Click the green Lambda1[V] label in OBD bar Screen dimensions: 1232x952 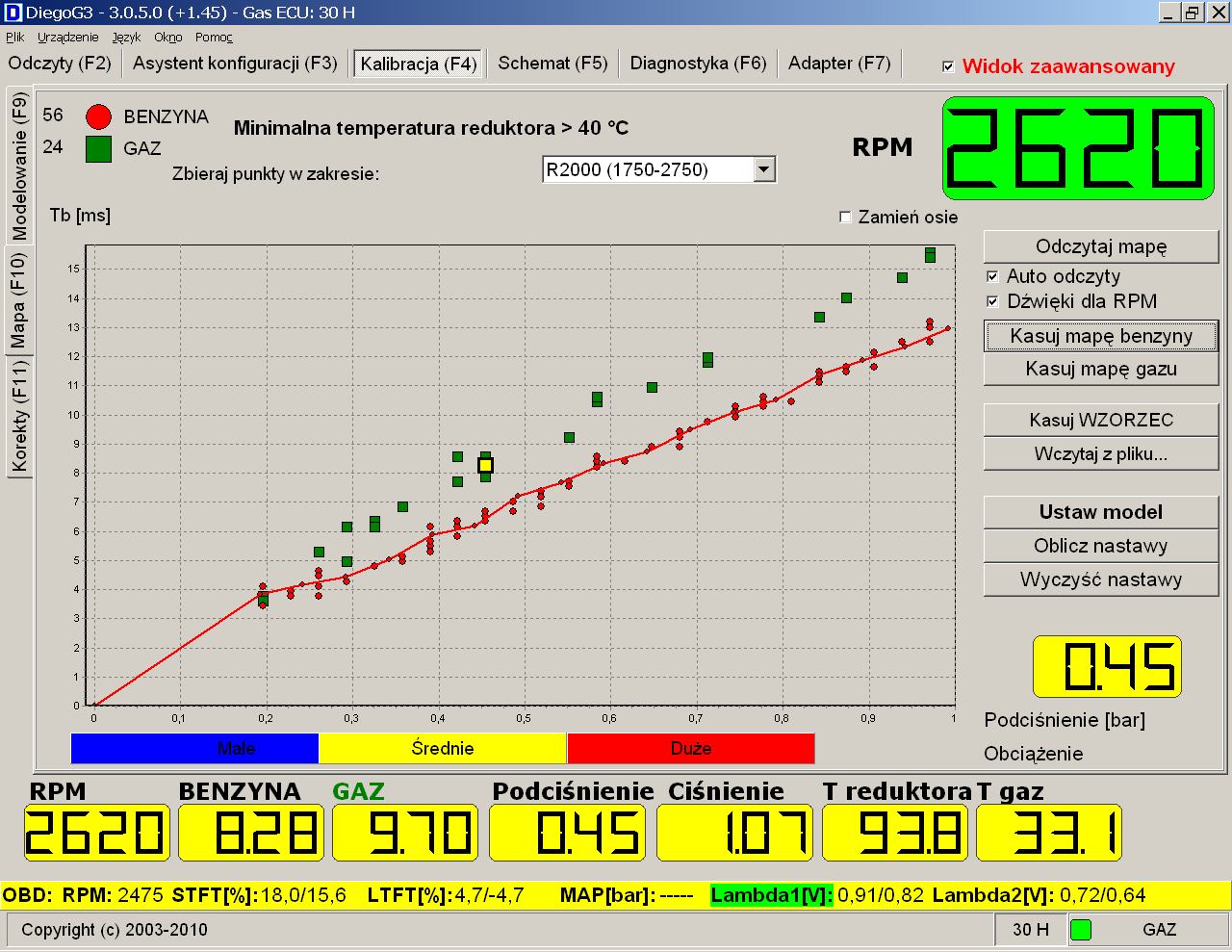[x=772, y=895]
